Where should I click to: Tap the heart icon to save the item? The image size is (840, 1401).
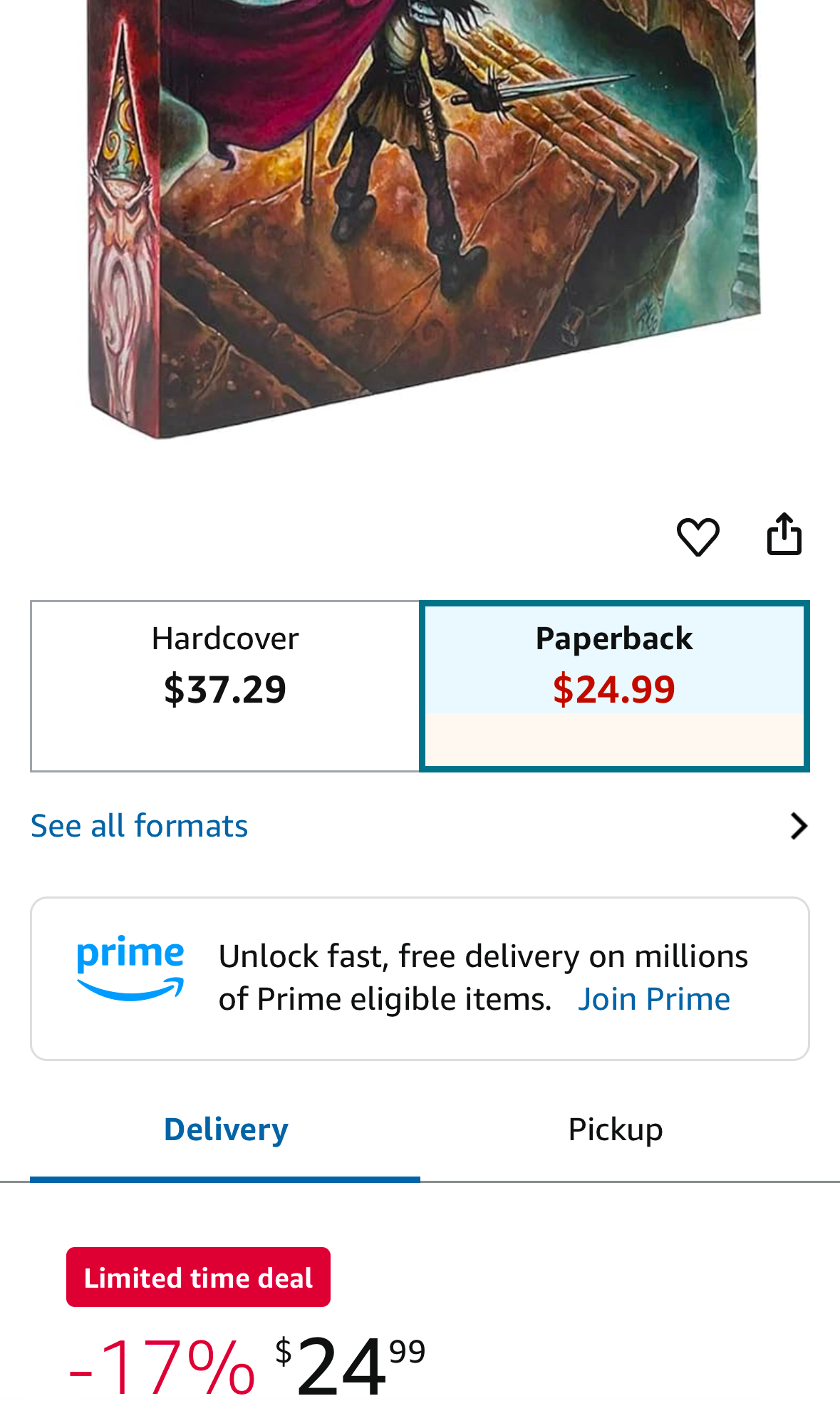coord(698,536)
